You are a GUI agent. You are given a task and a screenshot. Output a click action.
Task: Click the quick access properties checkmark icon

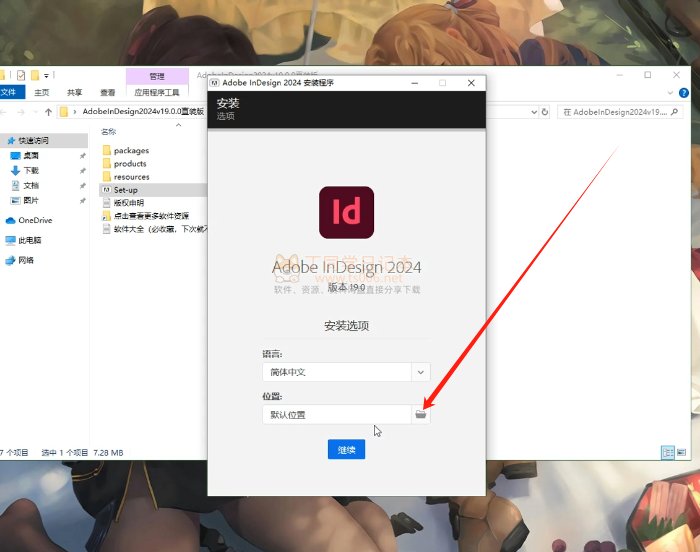tap(21, 75)
